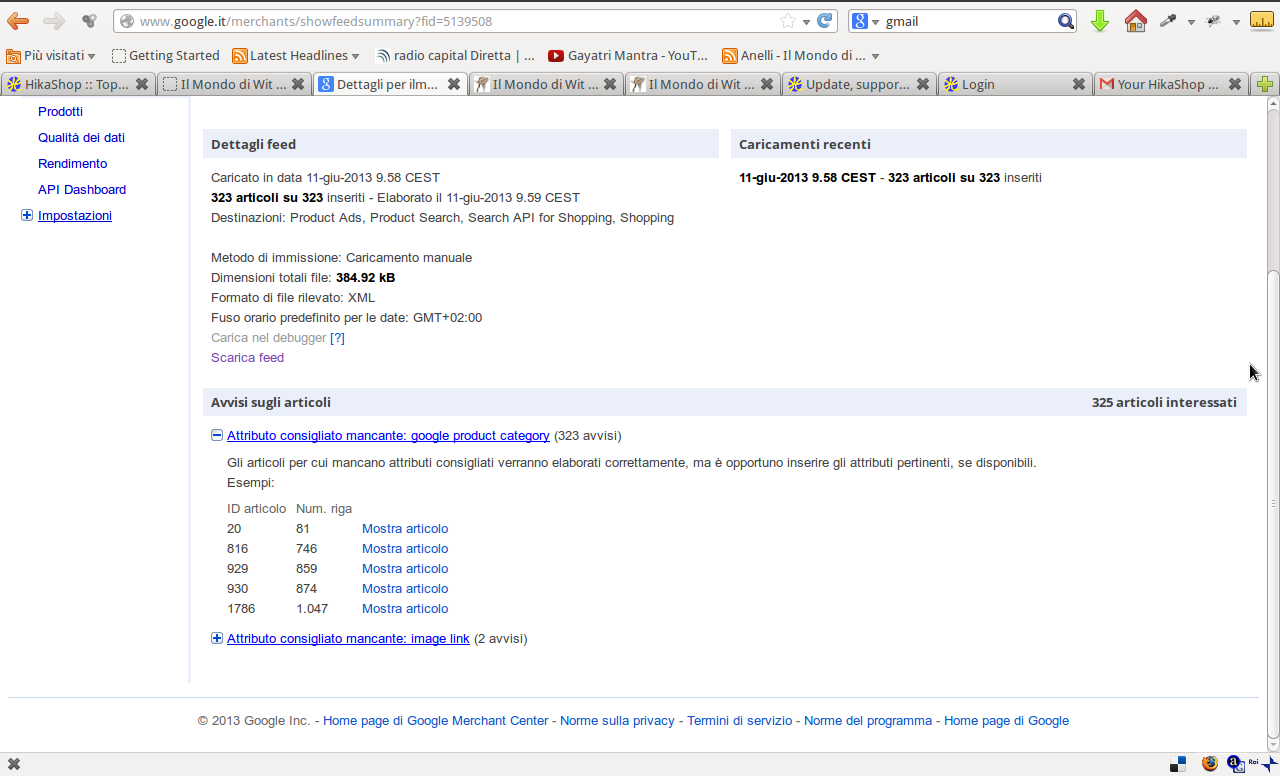Bookmark this page with the star icon
The image size is (1280, 776).
click(788, 21)
